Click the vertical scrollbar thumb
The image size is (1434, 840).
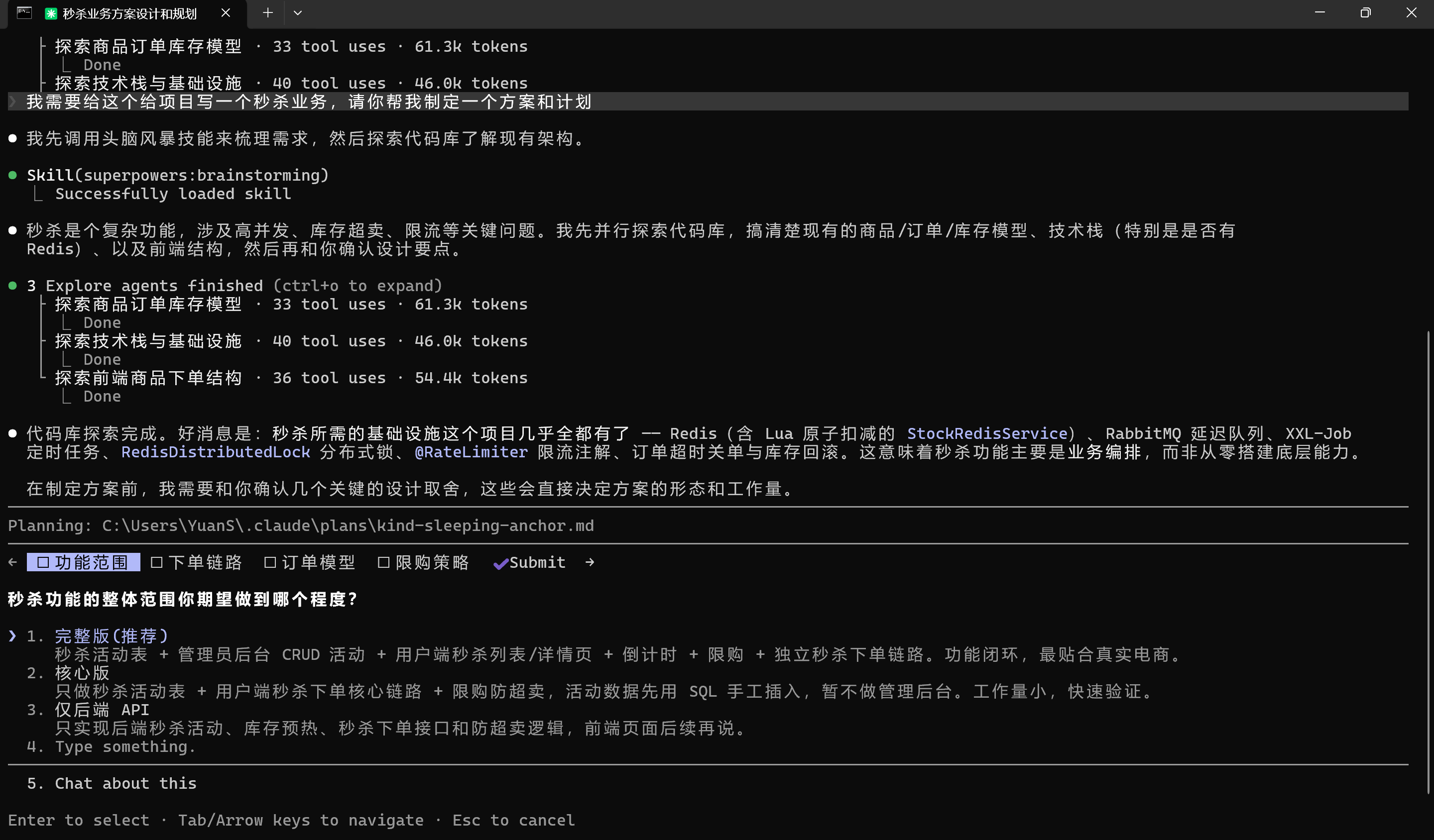[x=1428, y=562]
